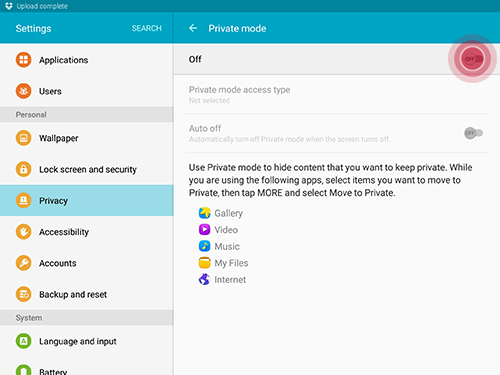The width and height of the screenshot is (500, 375).
Task: Tap the Wallpaper icon
Action: coord(23,138)
